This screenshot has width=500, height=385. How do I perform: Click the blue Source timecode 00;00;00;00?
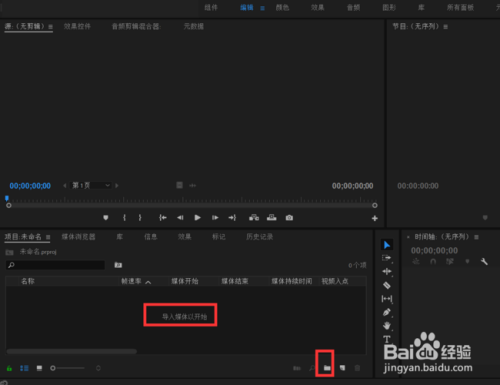[x=30, y=186]
